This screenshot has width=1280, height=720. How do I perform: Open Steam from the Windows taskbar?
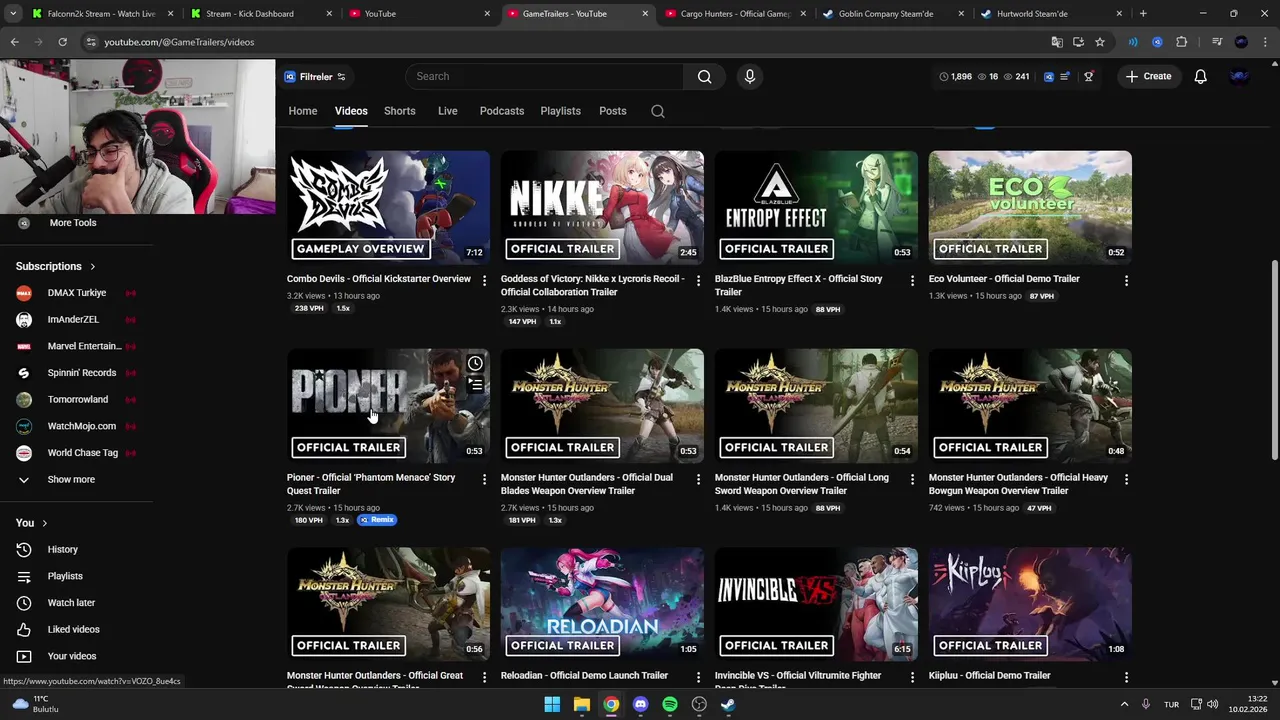(728, 704)
